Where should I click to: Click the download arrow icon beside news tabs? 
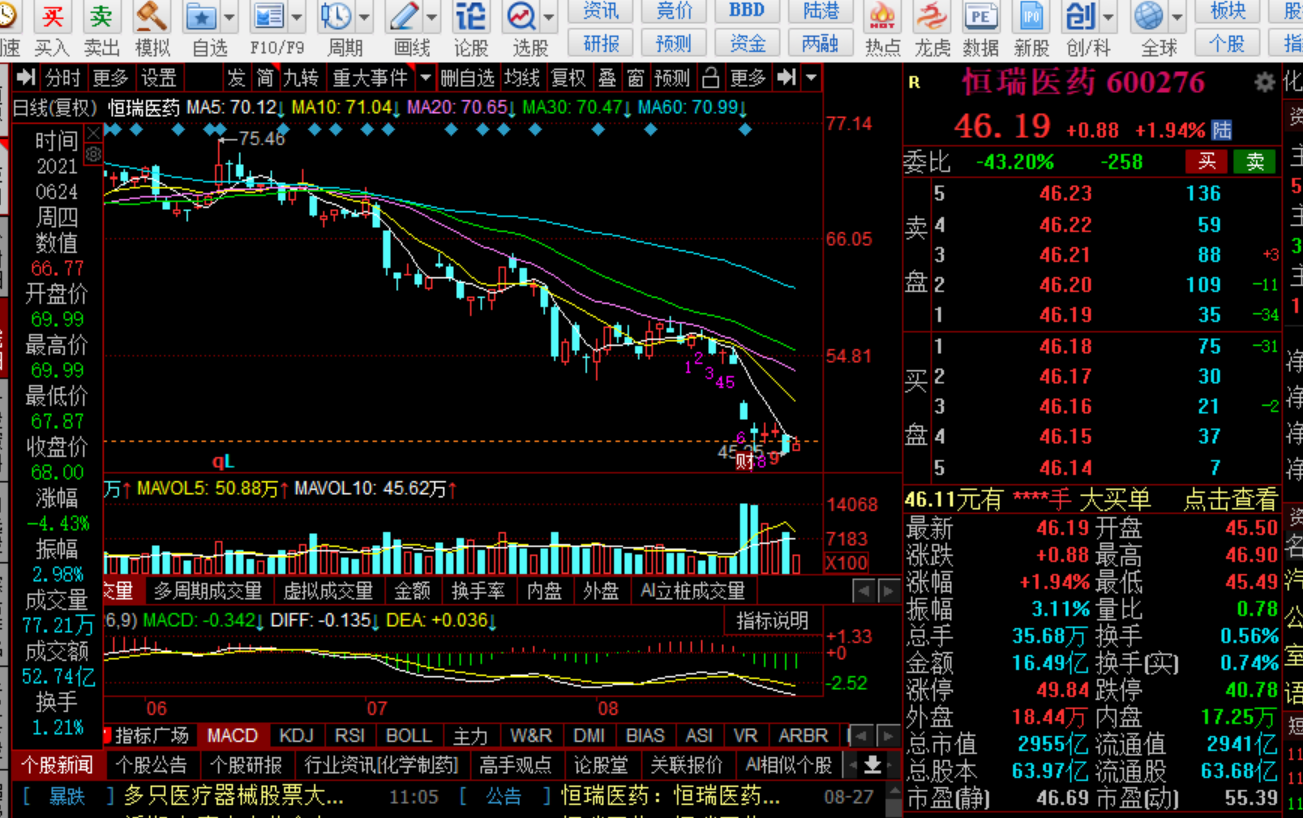point(873,765)
